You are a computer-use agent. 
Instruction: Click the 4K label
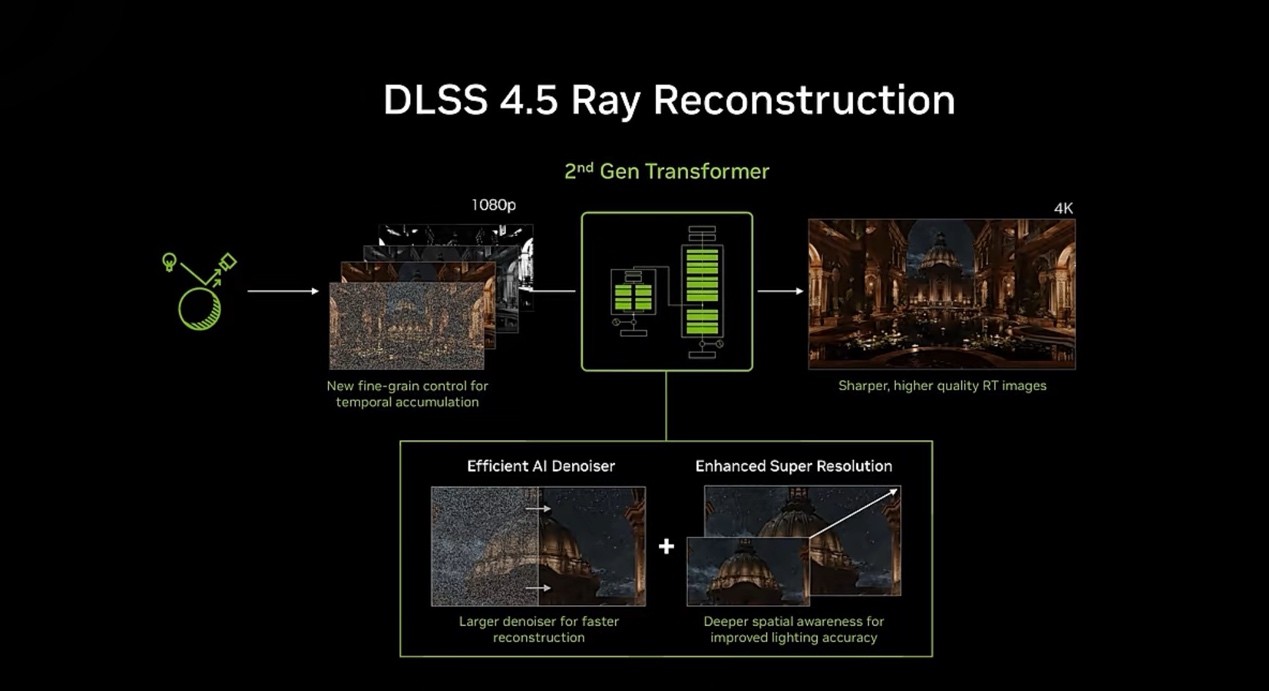click(x=1063, y=208)
